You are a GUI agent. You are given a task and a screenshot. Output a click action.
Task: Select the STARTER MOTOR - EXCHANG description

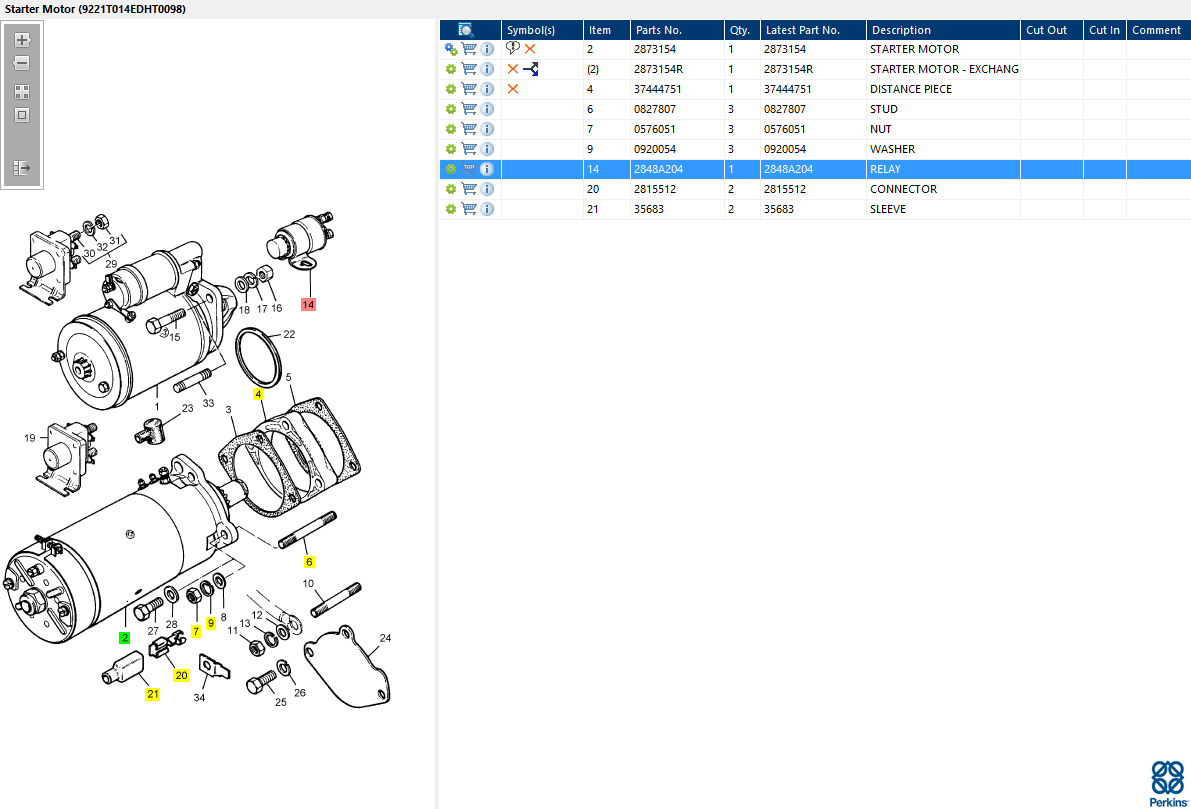pyautogui.click(x=944, y=69)
